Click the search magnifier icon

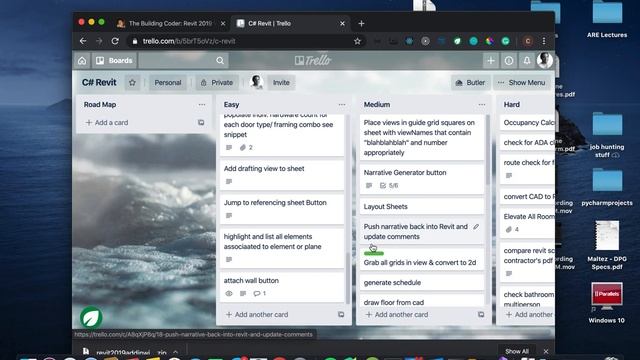220,60
